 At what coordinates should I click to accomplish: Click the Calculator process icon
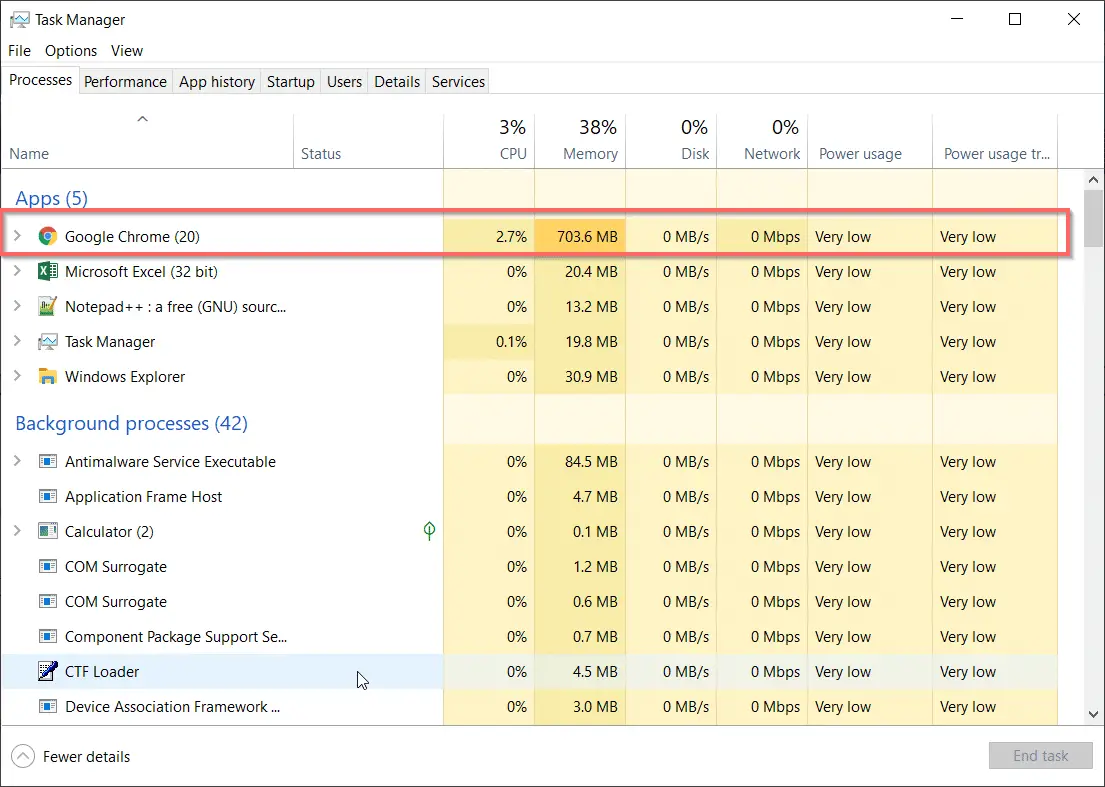[x=47, y=531]
